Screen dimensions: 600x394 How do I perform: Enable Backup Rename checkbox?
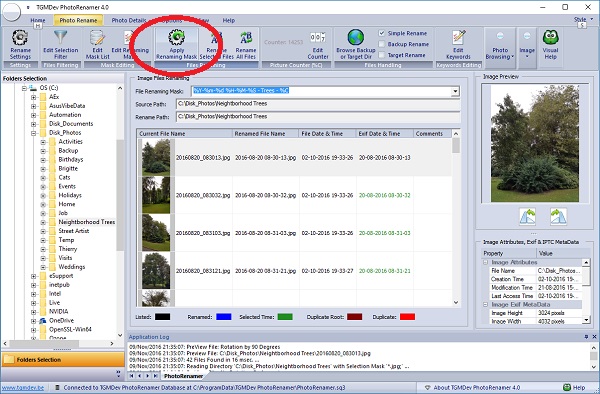[x=382, y=44]
